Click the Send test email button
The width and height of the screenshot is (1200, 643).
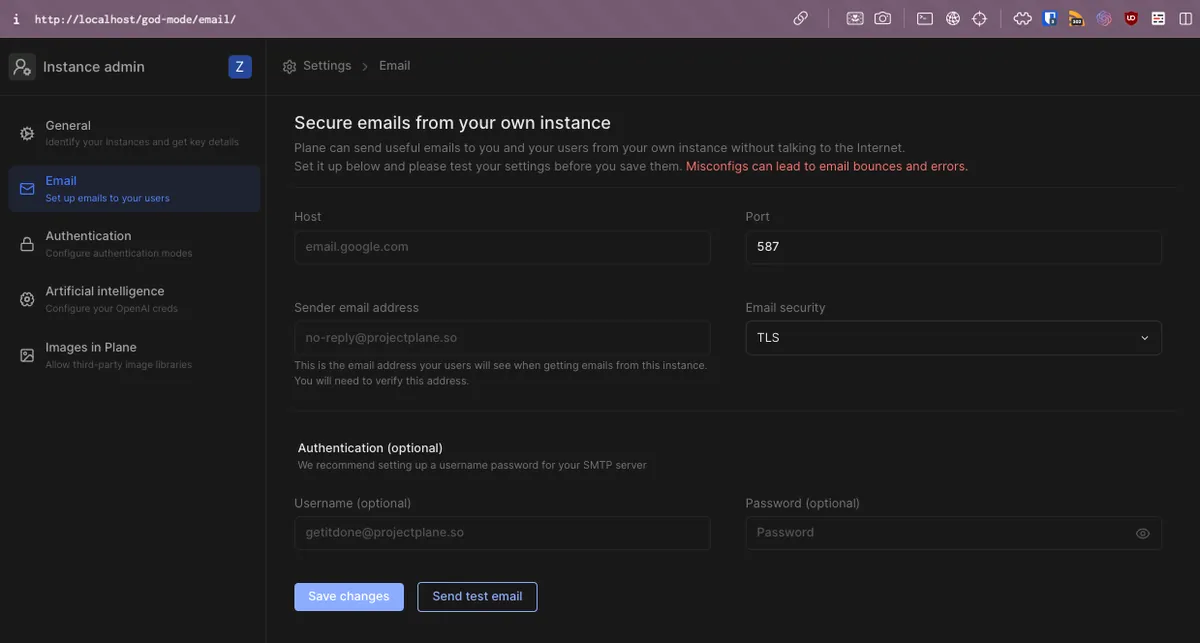click(477, 597)
